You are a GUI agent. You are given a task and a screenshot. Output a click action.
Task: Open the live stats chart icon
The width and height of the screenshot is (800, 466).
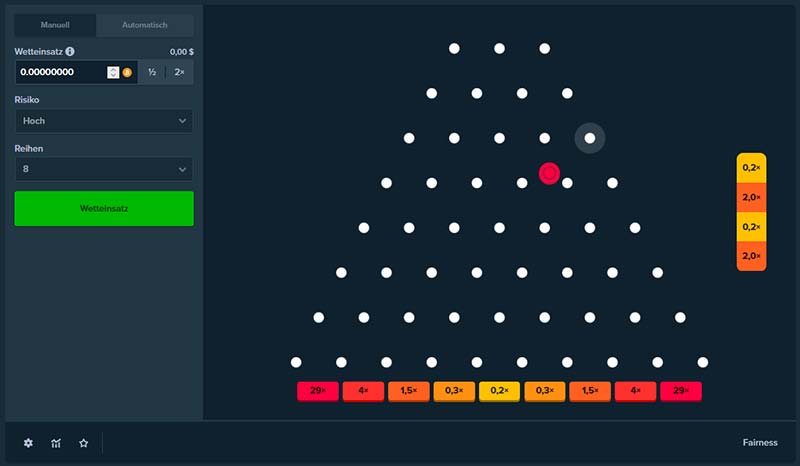click(56, 443)
